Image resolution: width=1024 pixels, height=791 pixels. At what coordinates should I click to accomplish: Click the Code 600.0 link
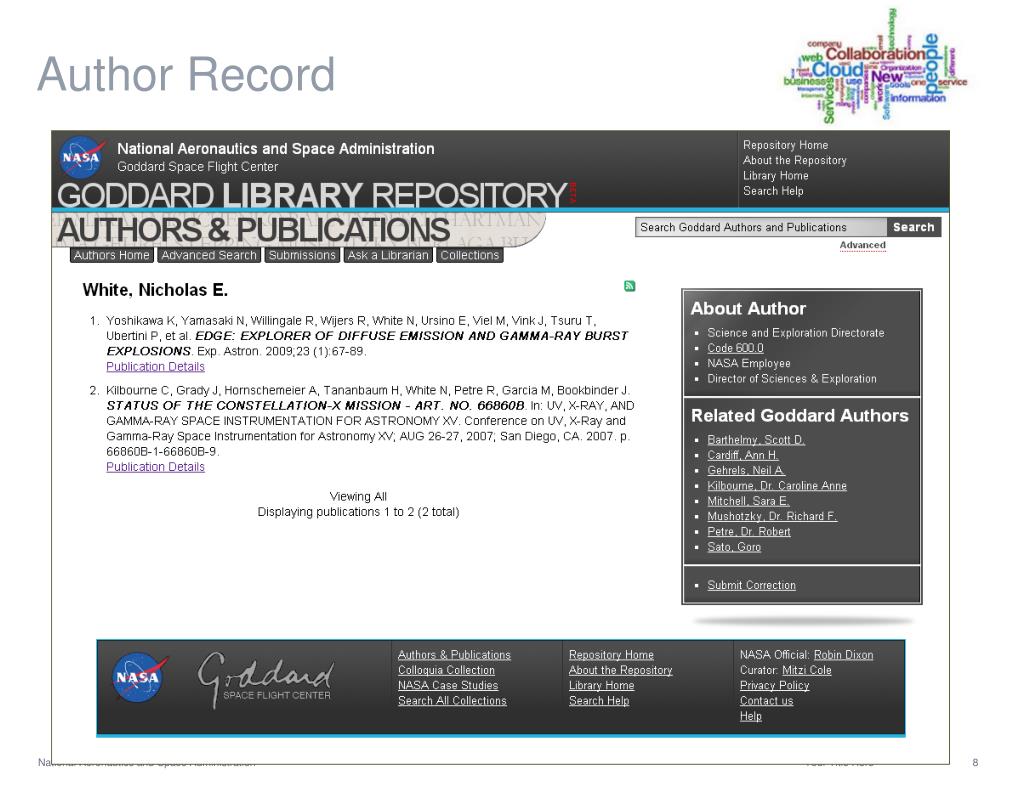[735, 348]
